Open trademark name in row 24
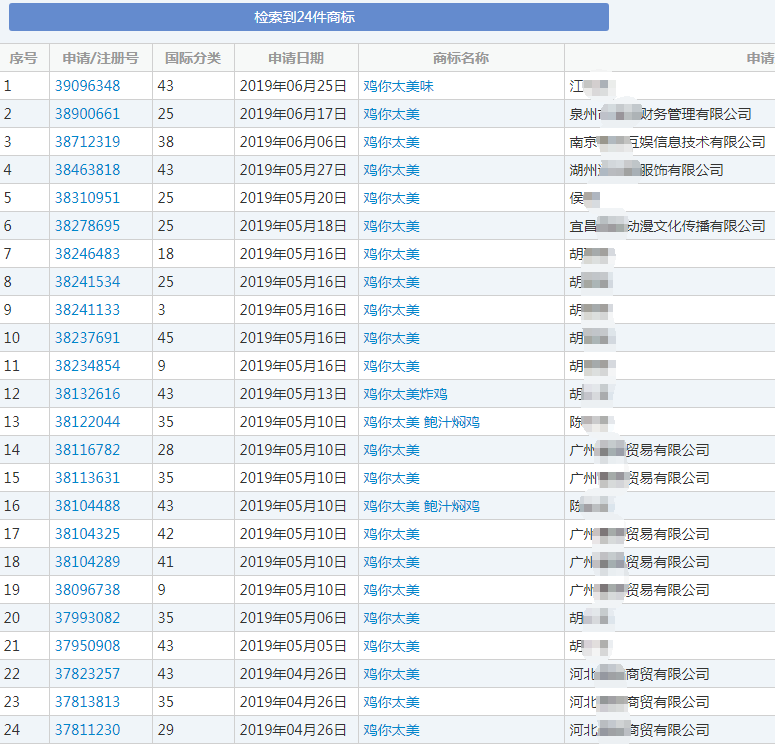This screenshot has width=775, height=746. 391,730
